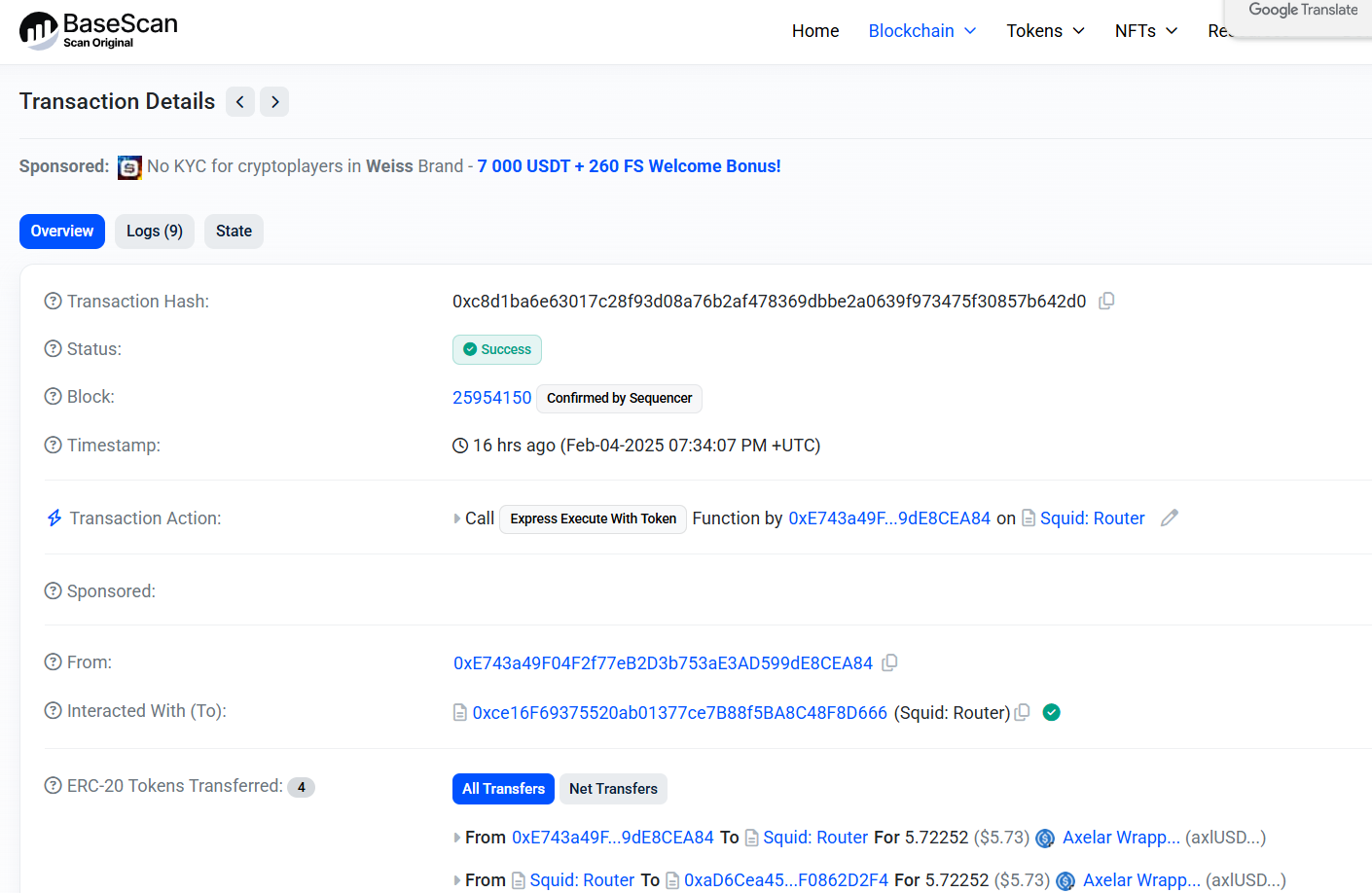The height and width of the screenshot is (893, 1372).
Task: Go to next transaction with right chevron
Action: 274,102
